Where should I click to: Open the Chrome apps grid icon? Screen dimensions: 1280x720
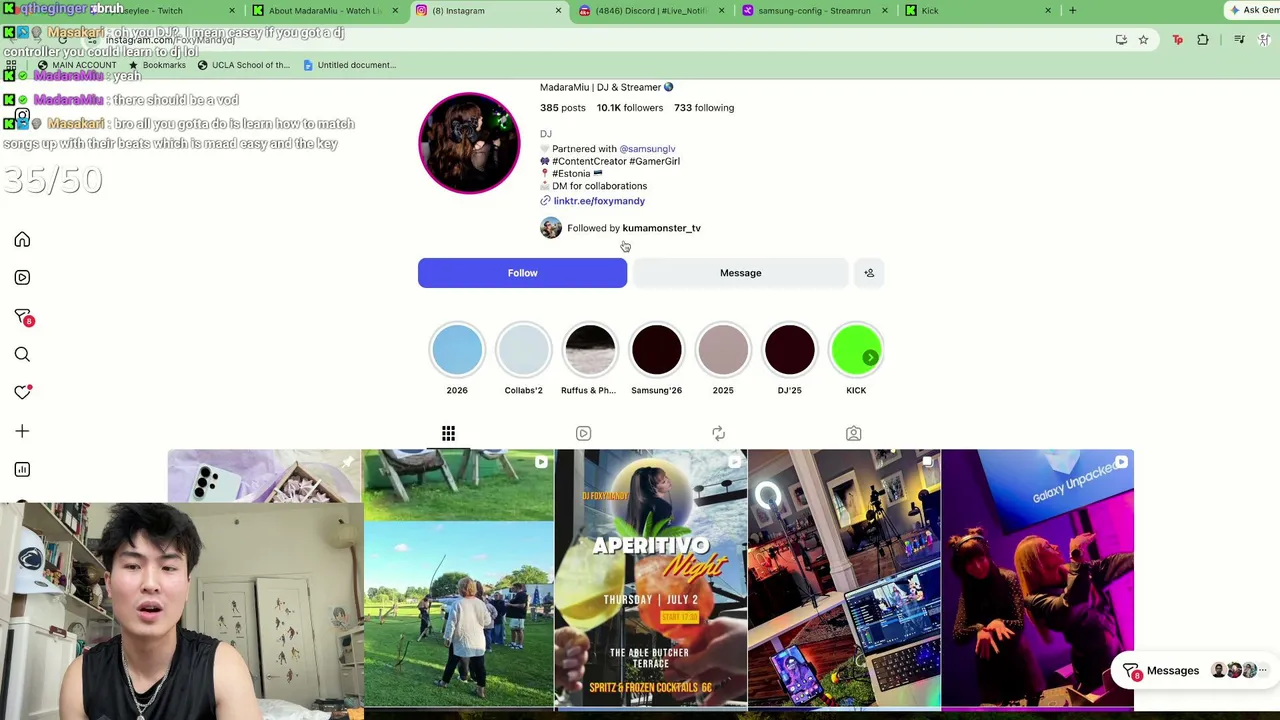[x=11, y=65]
